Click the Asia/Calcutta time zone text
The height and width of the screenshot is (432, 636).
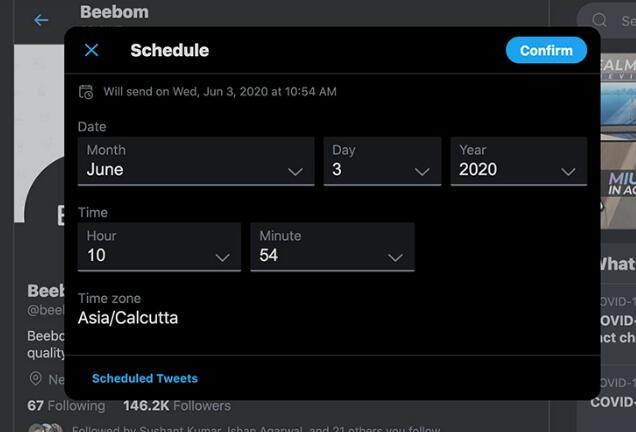[x=128, y=318]
